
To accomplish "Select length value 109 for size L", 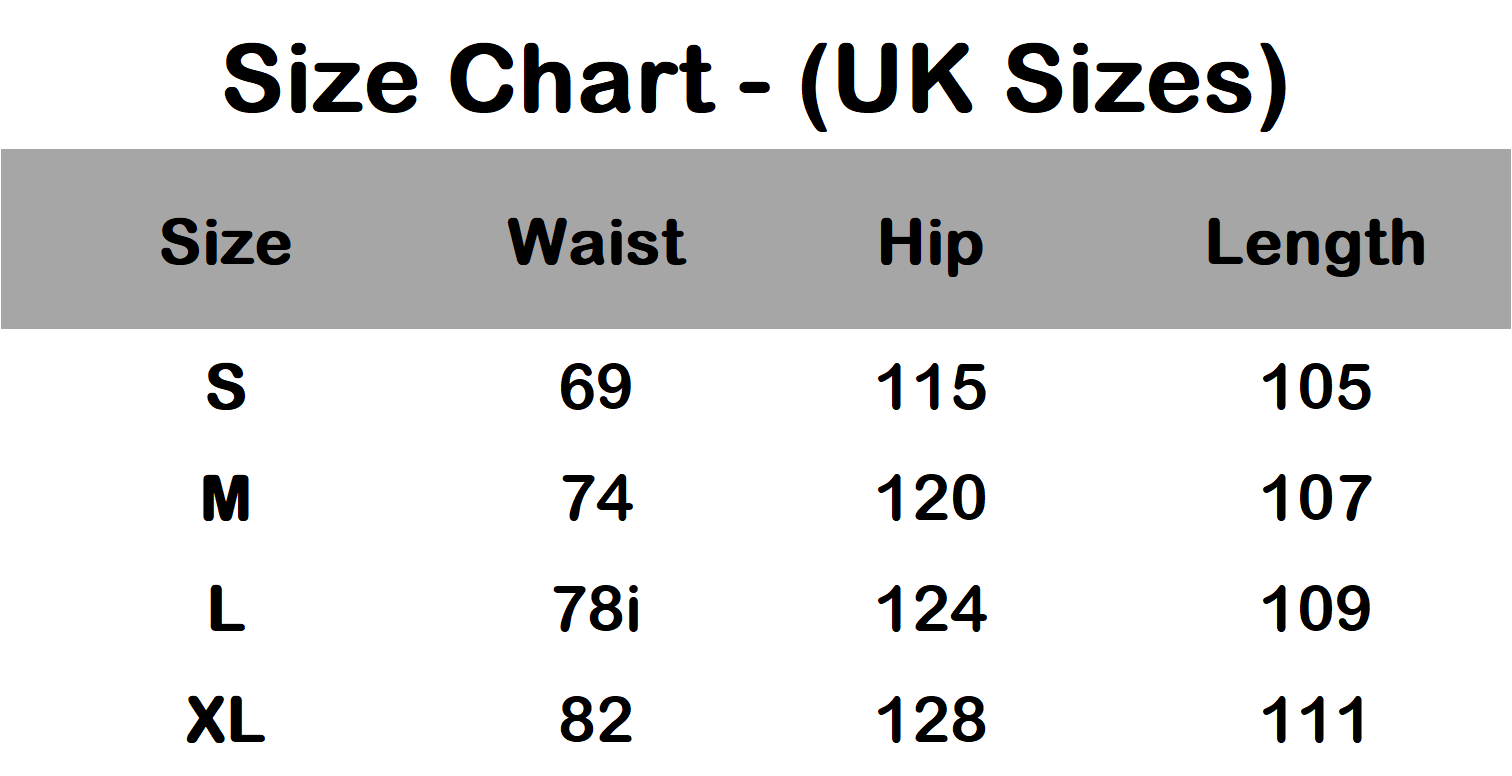I will (x=1315, y=609).
